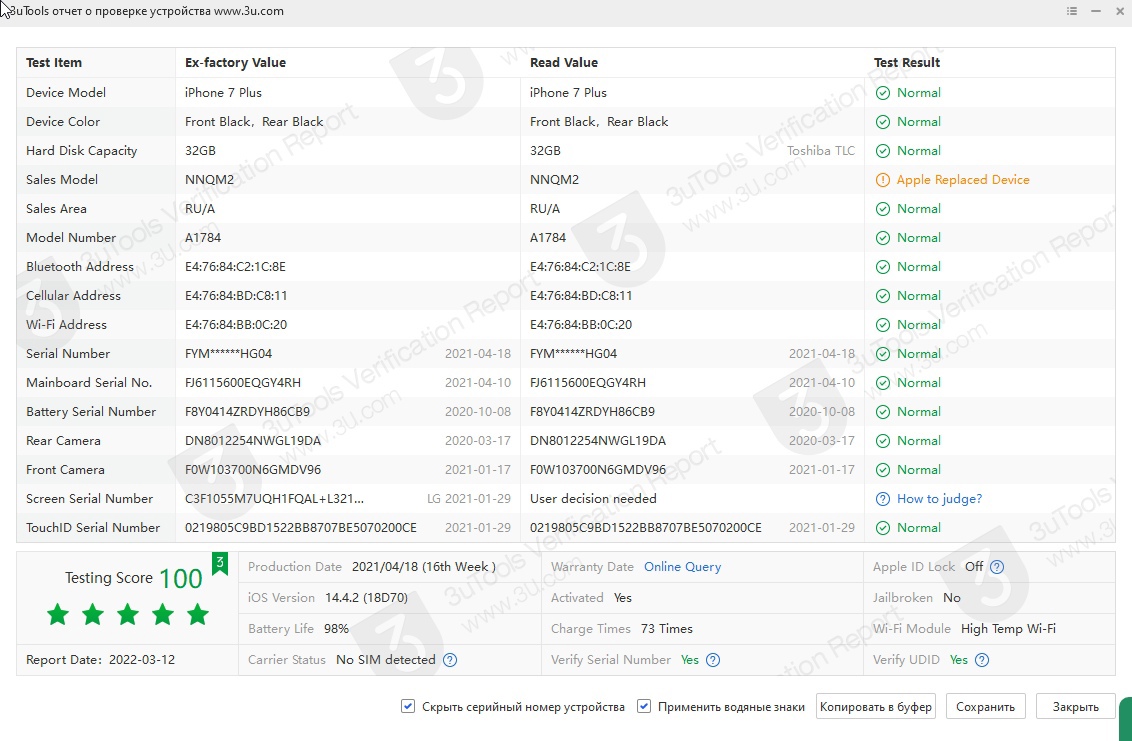This screenshot has height=741, width=1132.
Task: Click the Rear Camera check icon
Action: click(x=882, y=441)
